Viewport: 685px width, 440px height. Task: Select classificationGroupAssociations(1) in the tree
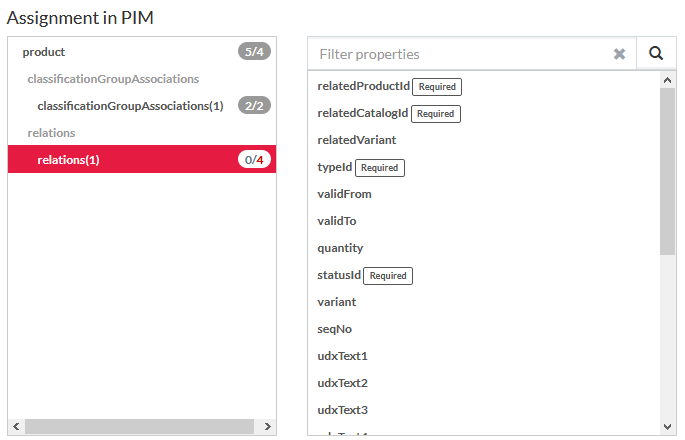(x=130, y=106)
